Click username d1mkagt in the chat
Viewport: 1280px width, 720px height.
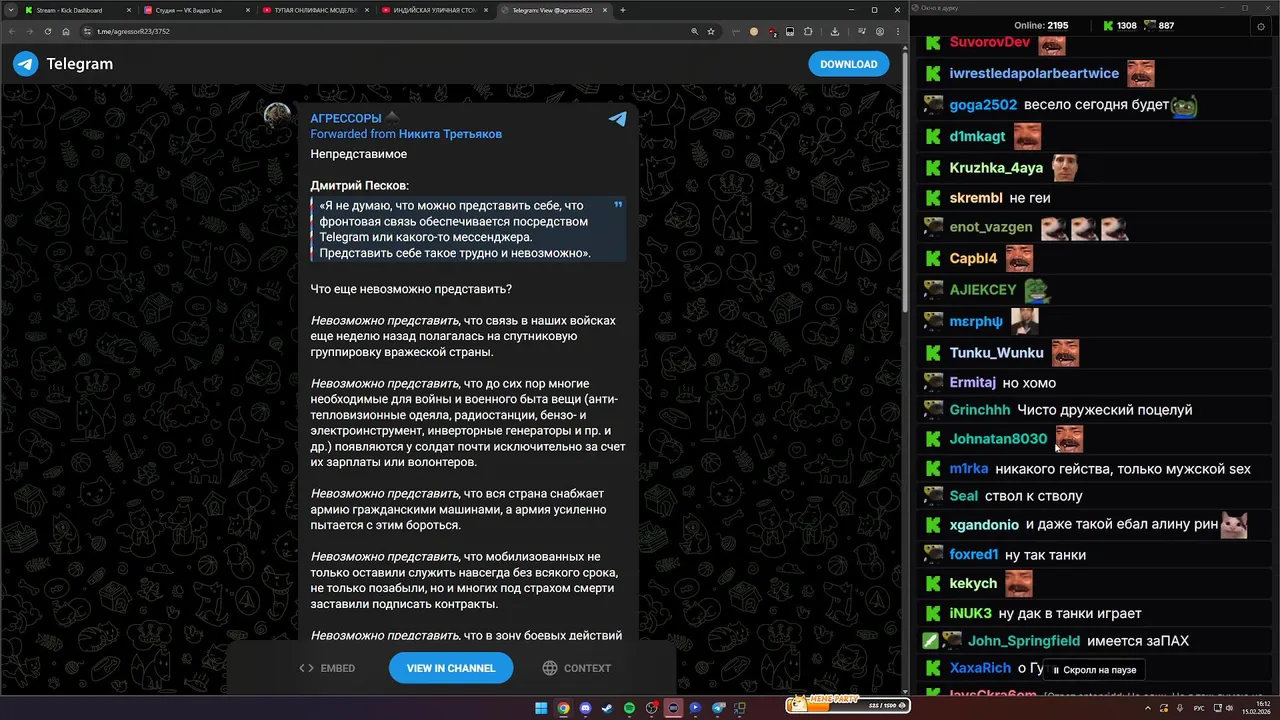[x=977, y=137]
